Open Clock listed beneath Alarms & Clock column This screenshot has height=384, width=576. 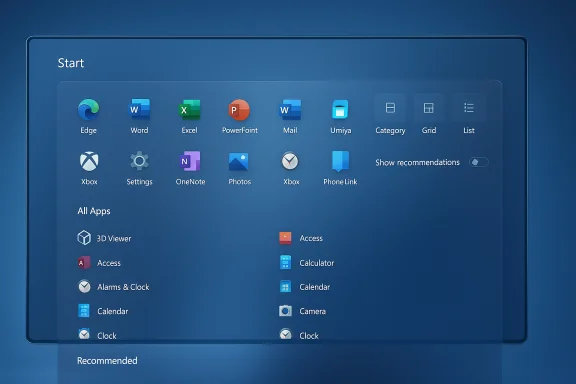[97, 335]
